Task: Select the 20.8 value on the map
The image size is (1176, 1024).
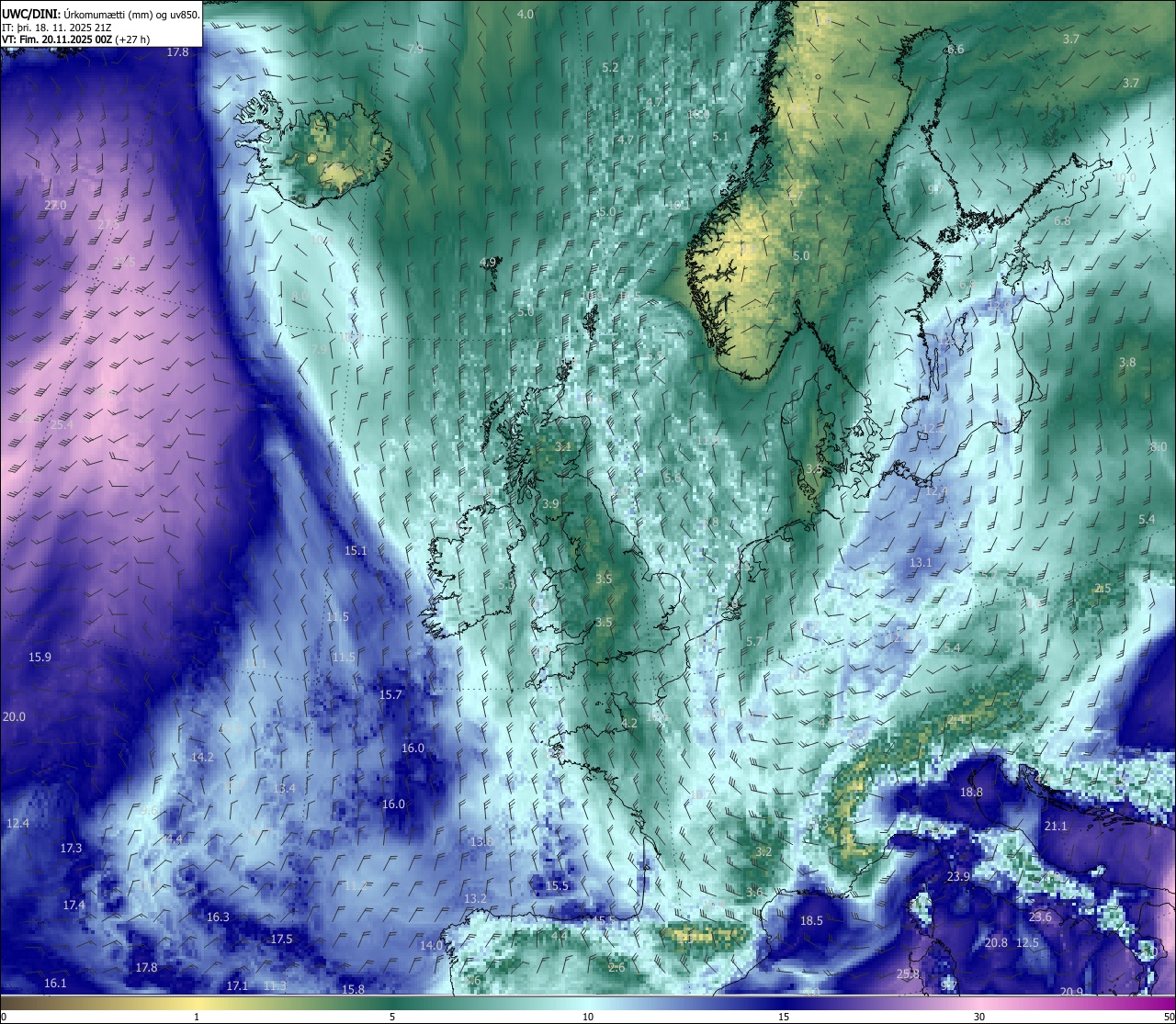Action: pyautogui.click(x=996, y=942)
